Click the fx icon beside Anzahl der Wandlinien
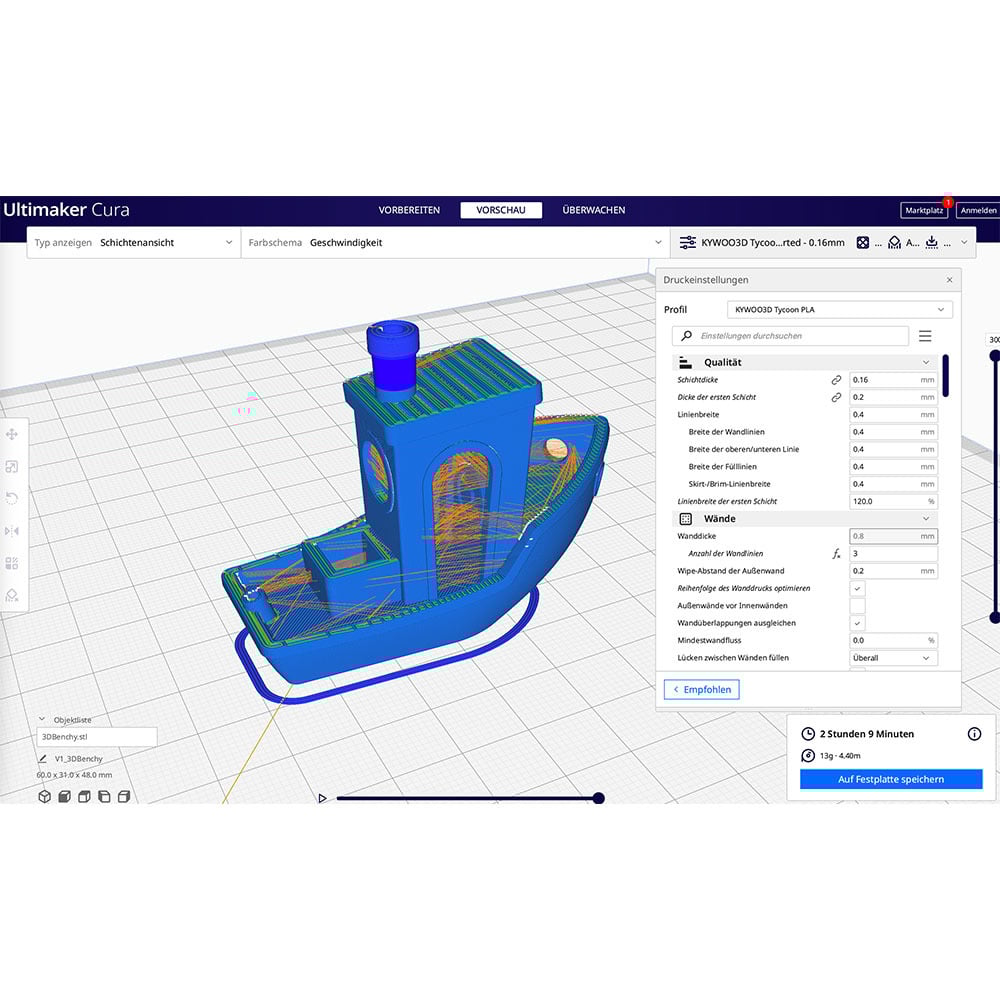 tap(836, 554)
